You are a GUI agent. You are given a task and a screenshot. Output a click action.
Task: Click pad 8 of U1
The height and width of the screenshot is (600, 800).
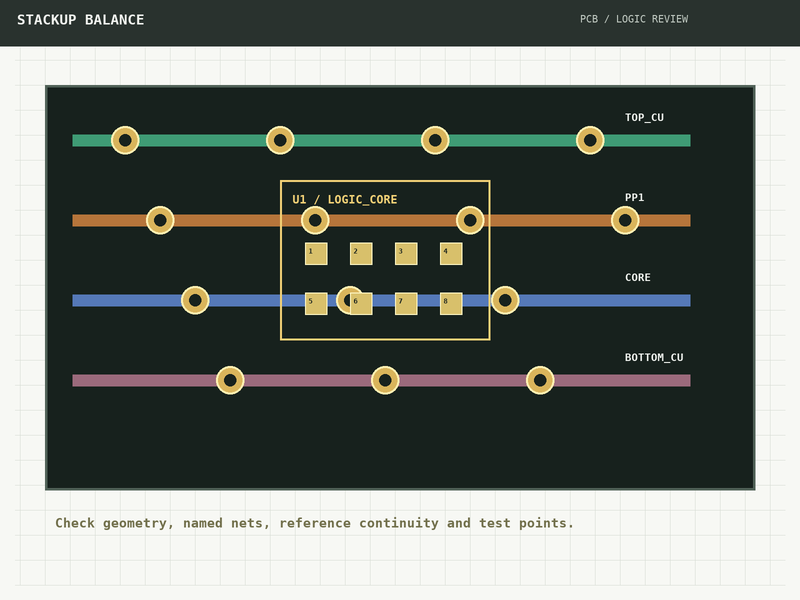452,304
